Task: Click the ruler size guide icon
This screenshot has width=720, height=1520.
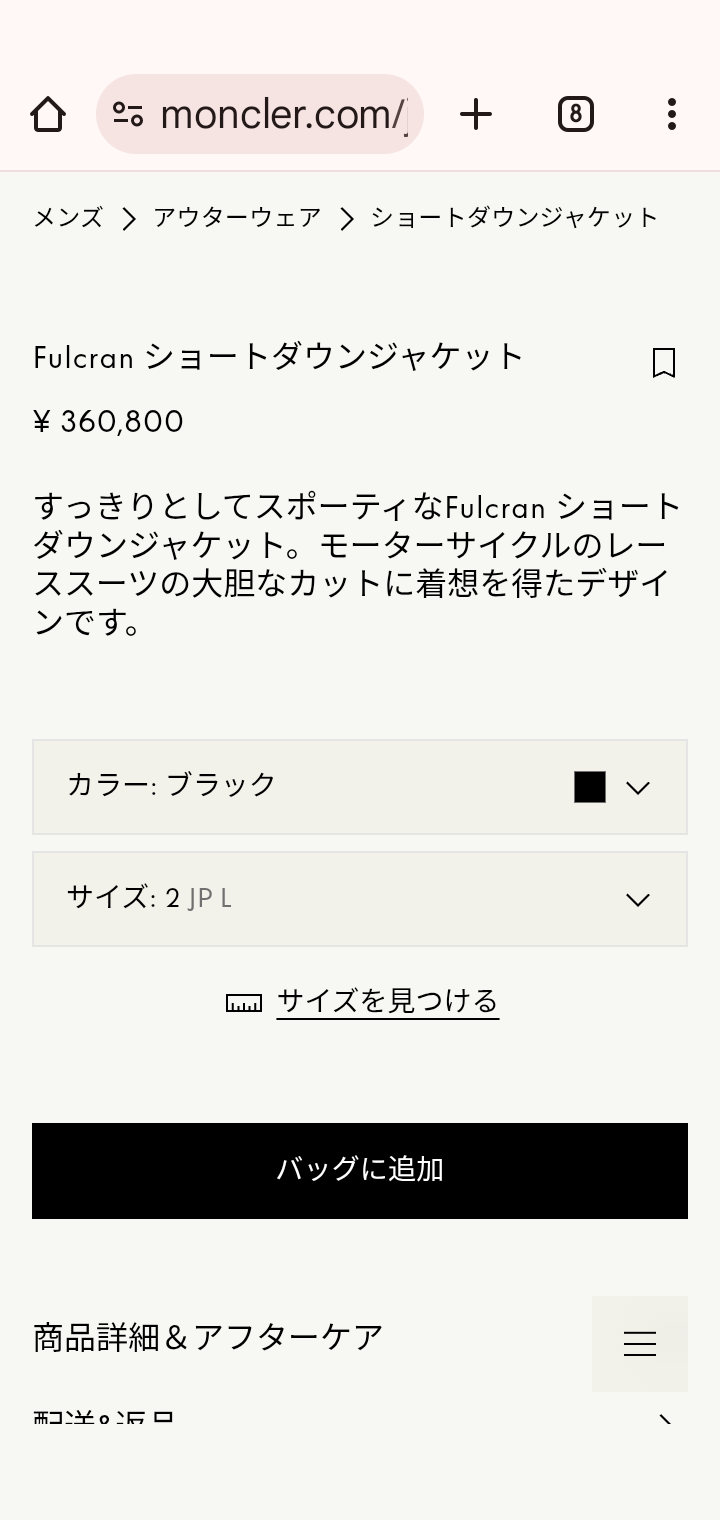Action: click(x=244, y=1002)
